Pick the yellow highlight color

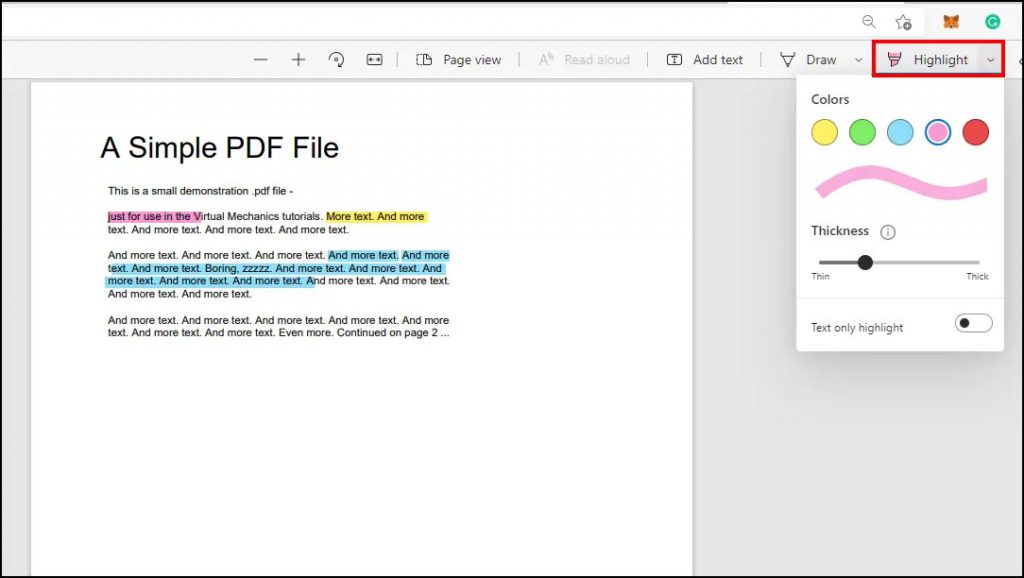[x=824, y=131]
